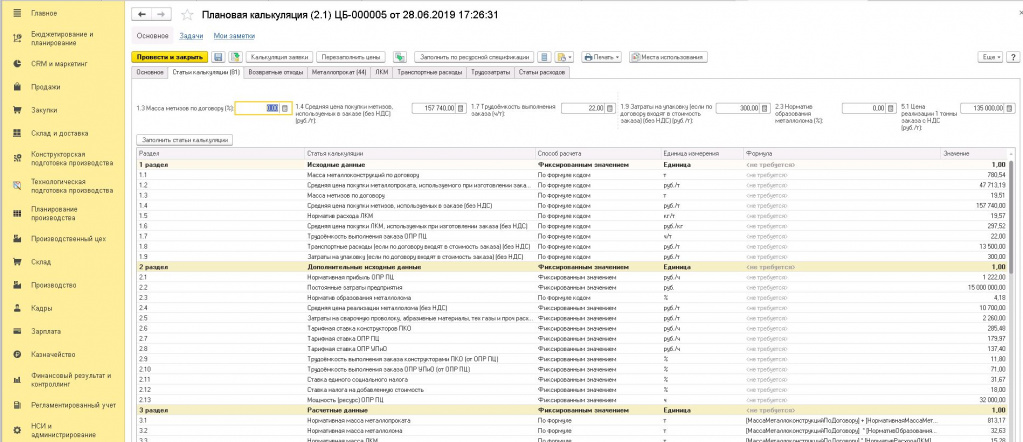1023x442 pixels.
Task: Open Конструкторская подготовка производства section
Action: 63,159
